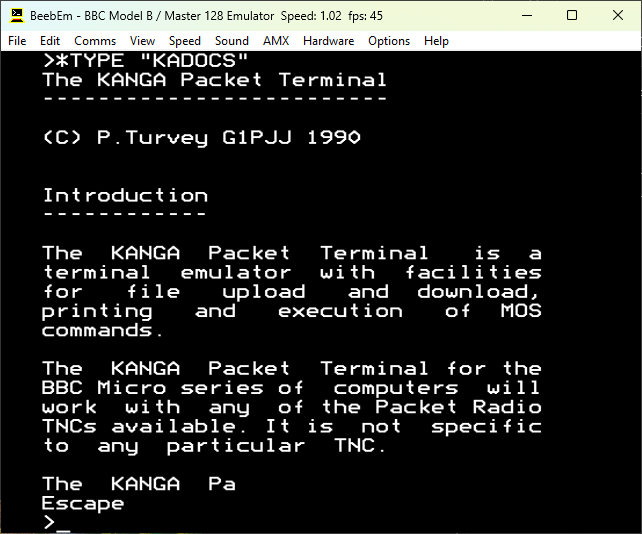642x534 pixels.
Task: Click '(C) P.Turvey G1PJJ 1990' line
Action: click(201, 137)
